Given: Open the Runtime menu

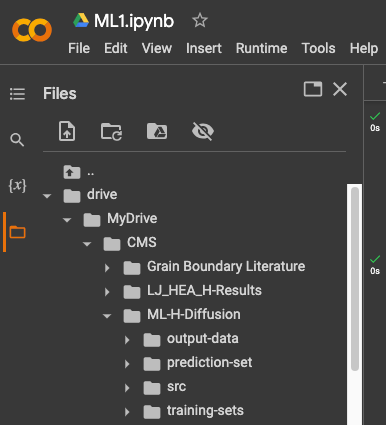Looking at the screenshot, I should pos(262,48).
